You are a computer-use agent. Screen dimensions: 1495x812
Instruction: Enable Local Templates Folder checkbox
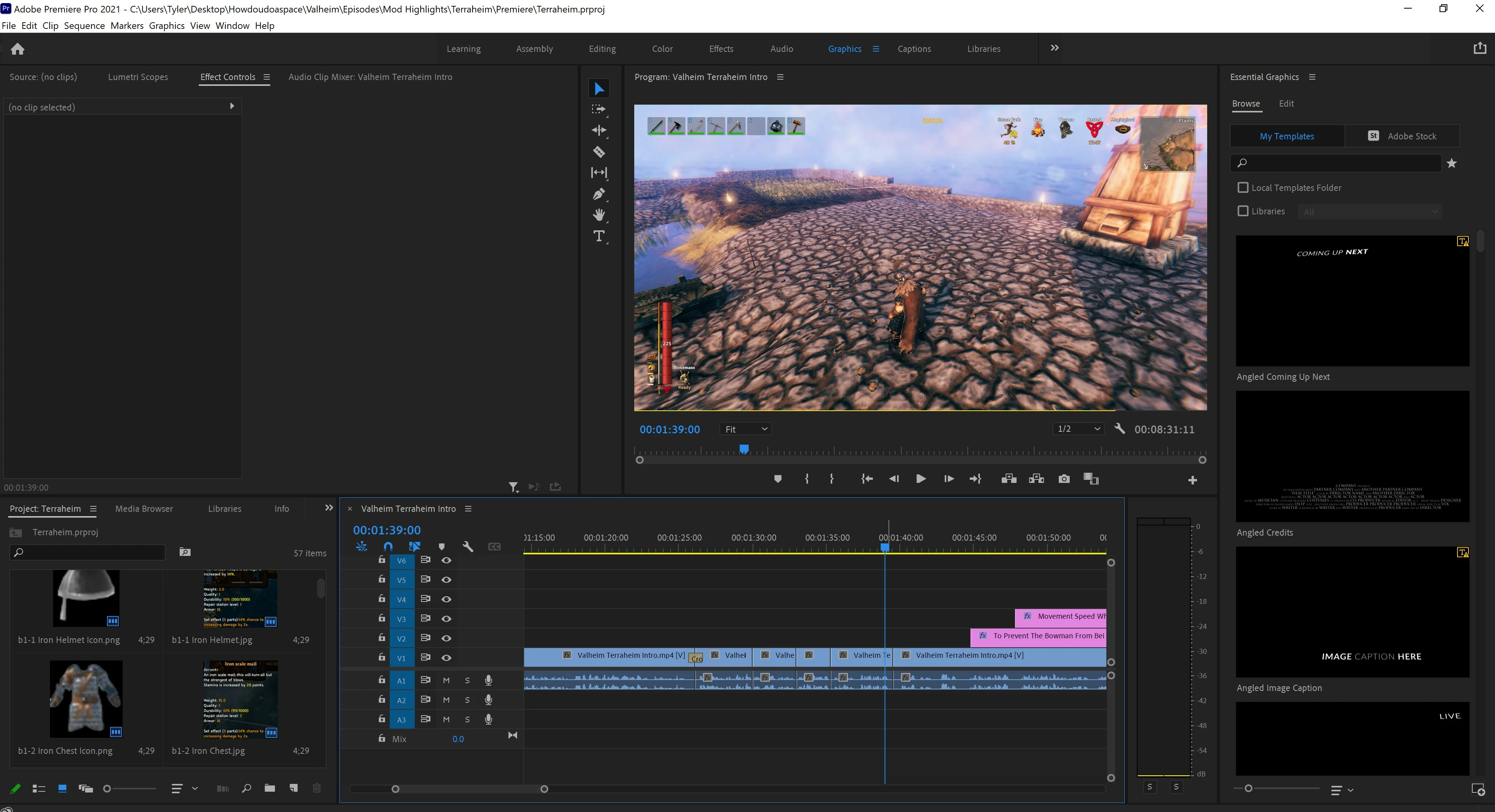pyautogui.click(x=1243, y=188)
